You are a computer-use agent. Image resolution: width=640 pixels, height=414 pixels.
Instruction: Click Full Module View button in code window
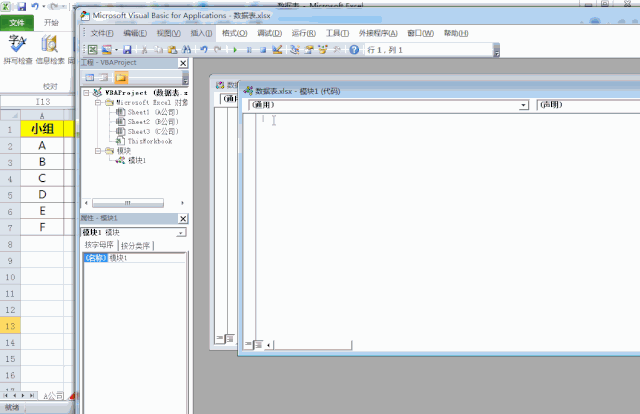pyautogui.click(x=258, y=345)
